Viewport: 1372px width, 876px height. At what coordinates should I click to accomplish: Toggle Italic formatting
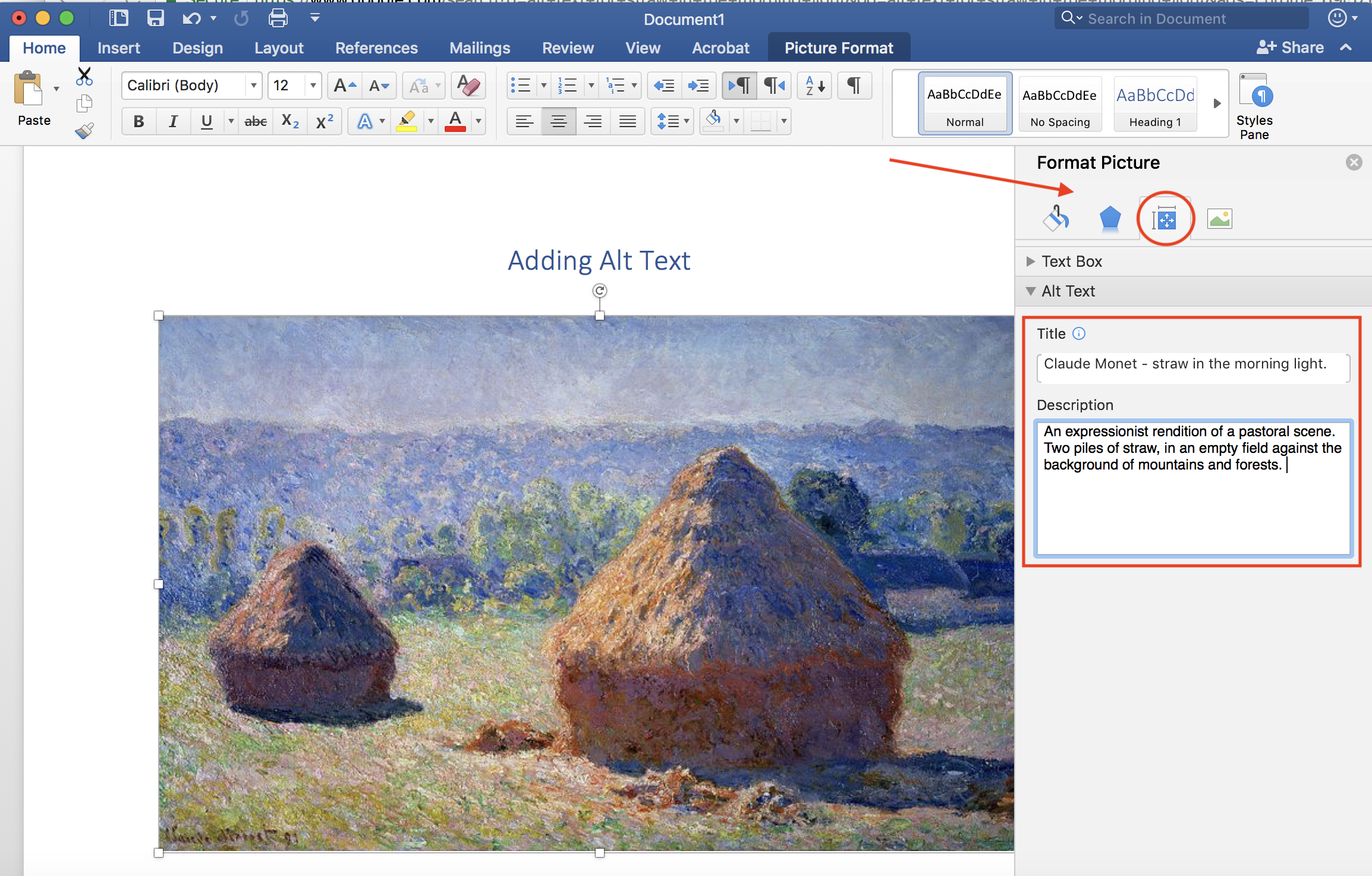tap(173, 121)
